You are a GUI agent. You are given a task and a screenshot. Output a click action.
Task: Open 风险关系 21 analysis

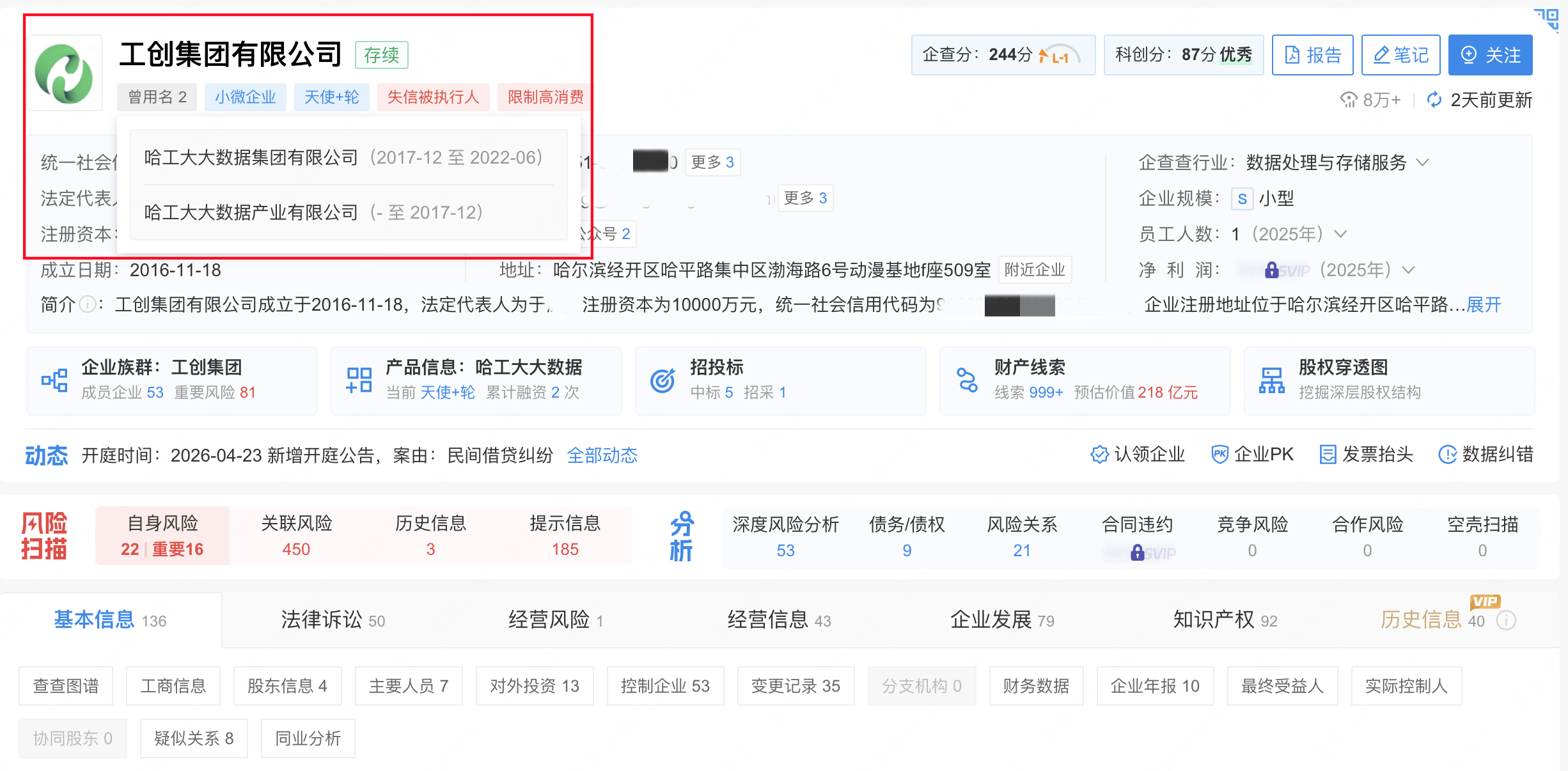[x=1022, y=537]
